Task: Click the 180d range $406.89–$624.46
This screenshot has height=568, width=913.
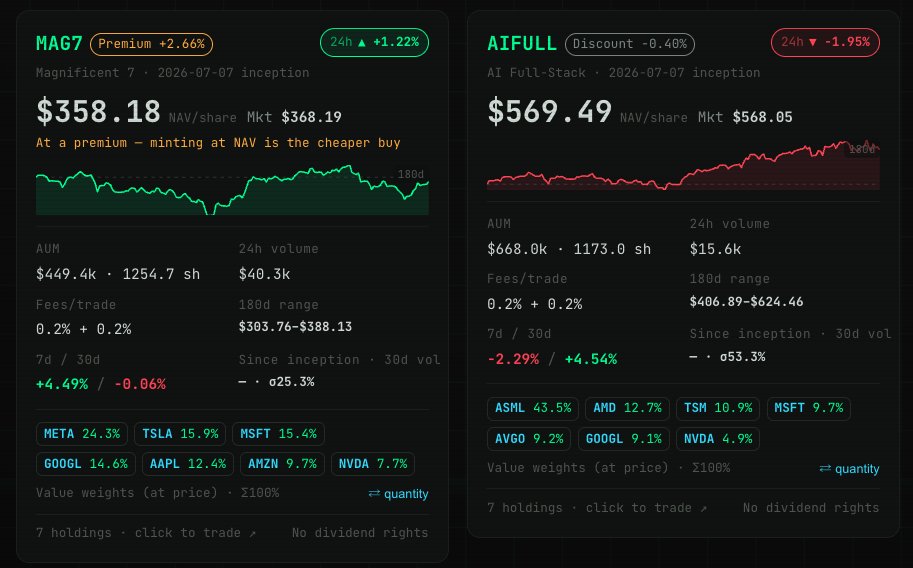Action: tap(746, 302)
